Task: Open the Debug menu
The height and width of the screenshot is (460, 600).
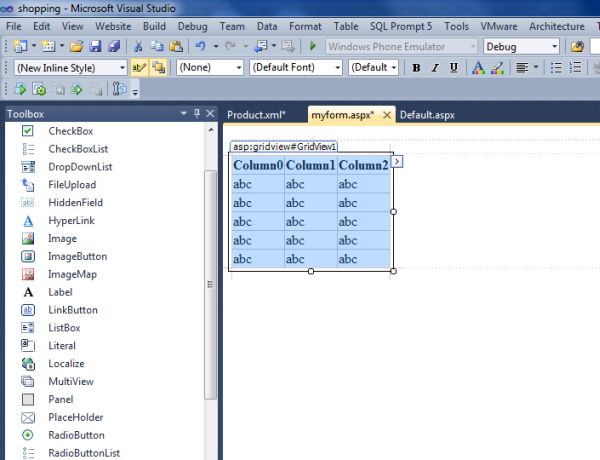Action: pyautogui.click(x=192, y=26)
